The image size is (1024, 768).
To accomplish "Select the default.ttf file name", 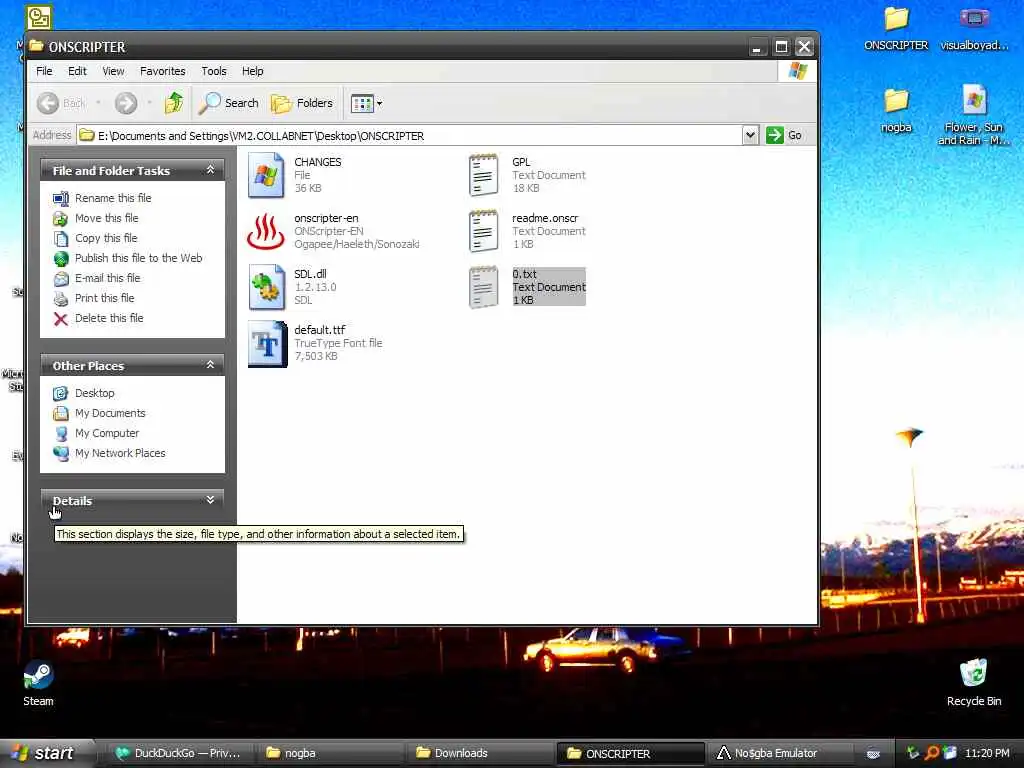I will point(319,330).
